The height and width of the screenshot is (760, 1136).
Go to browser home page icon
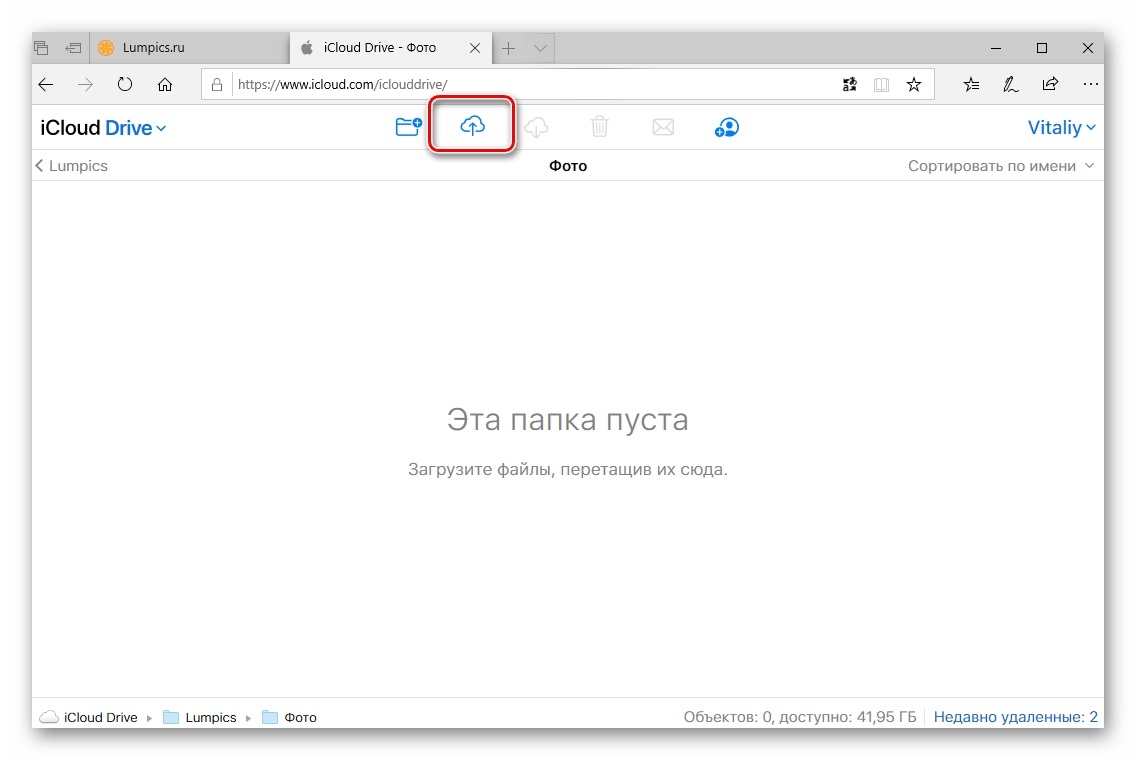pyautogui.click(x=165, y=85)
